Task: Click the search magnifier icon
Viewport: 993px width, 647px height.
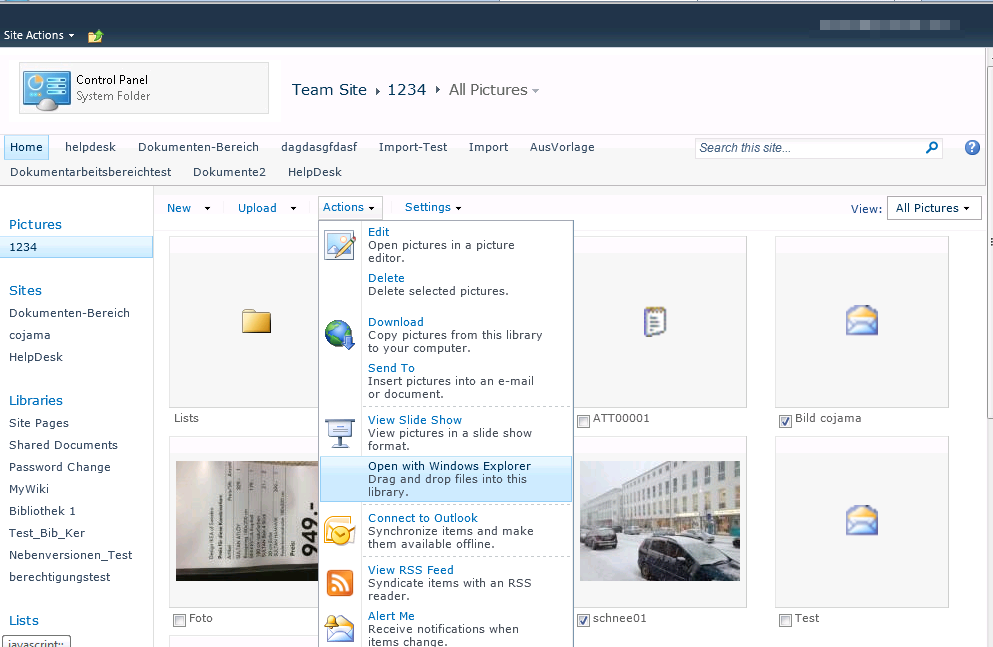Action: point(932,148)
